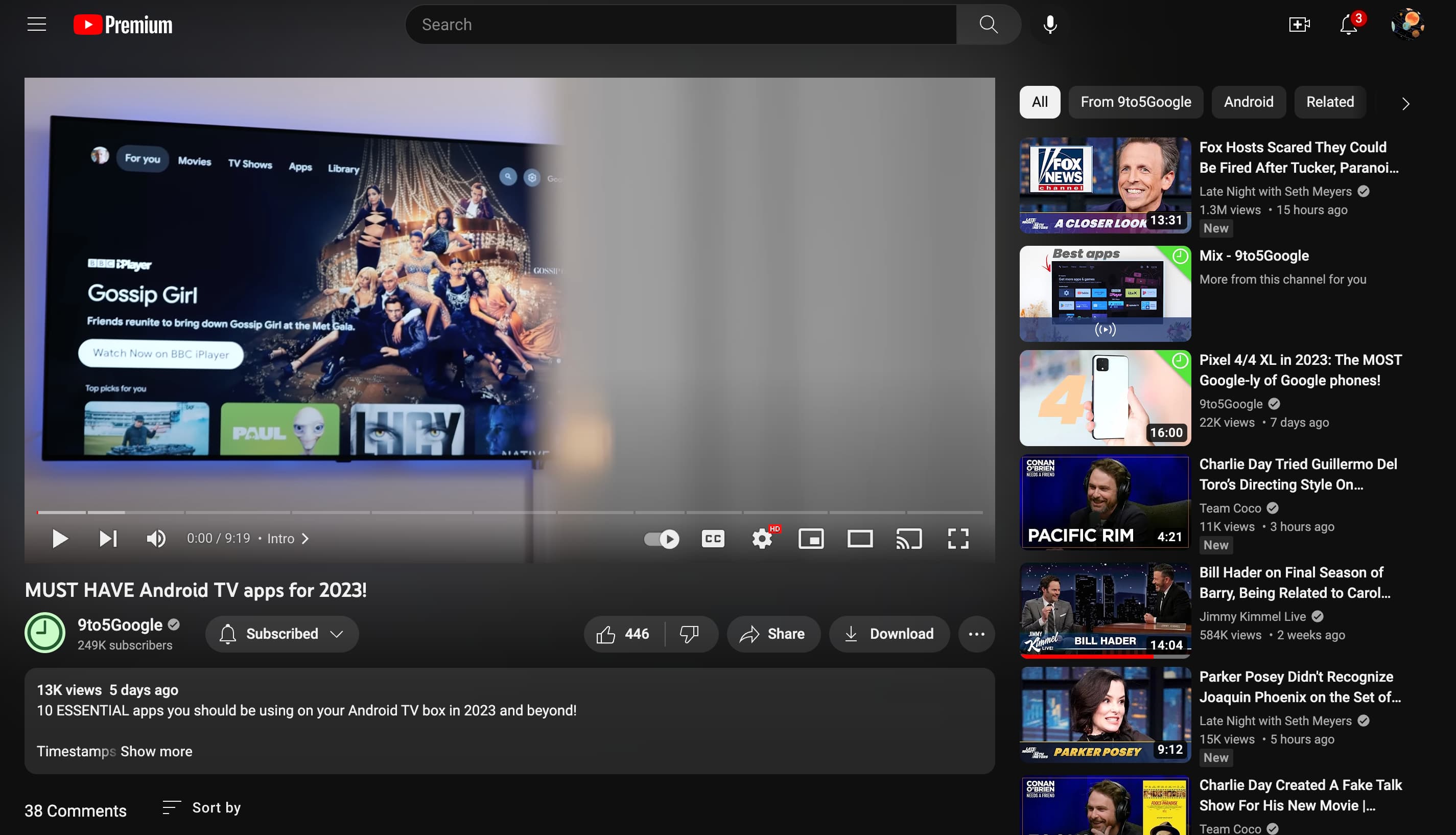1456x835 pixels.
Task: Start a voice search with the microphone
Action: tap(1049, 24)
